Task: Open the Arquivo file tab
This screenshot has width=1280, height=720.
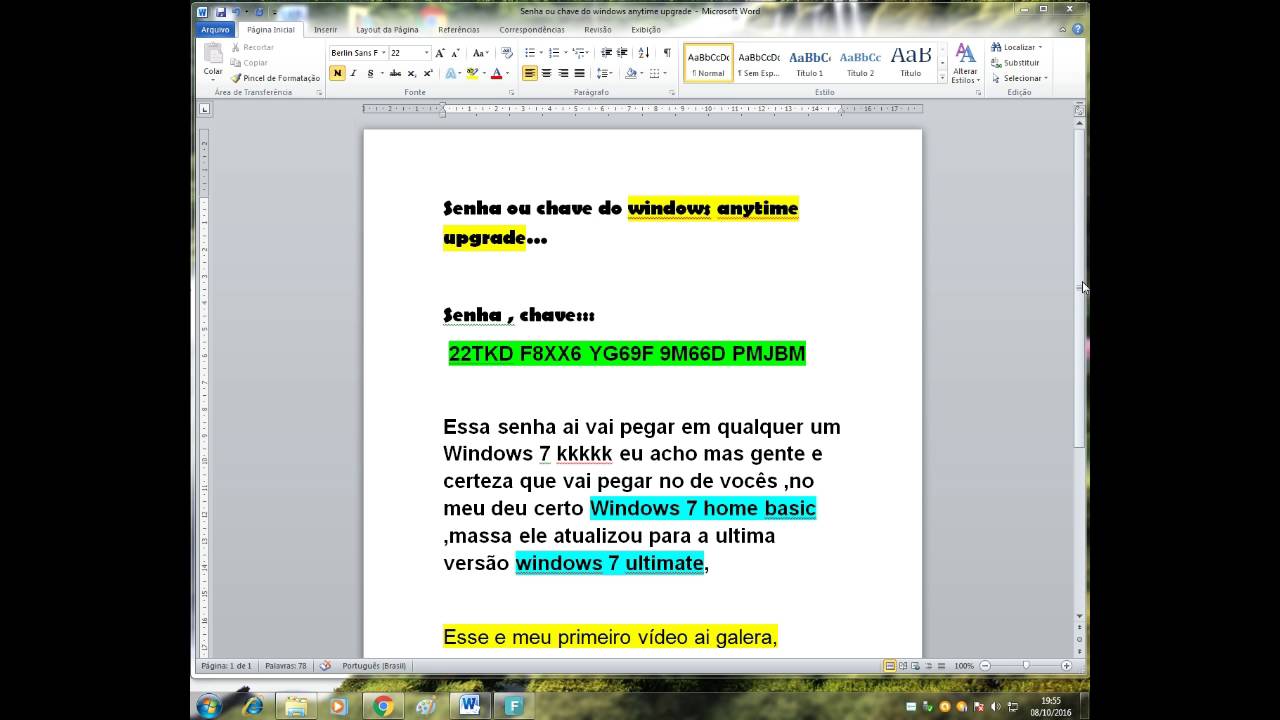Action: pos(215,30)
